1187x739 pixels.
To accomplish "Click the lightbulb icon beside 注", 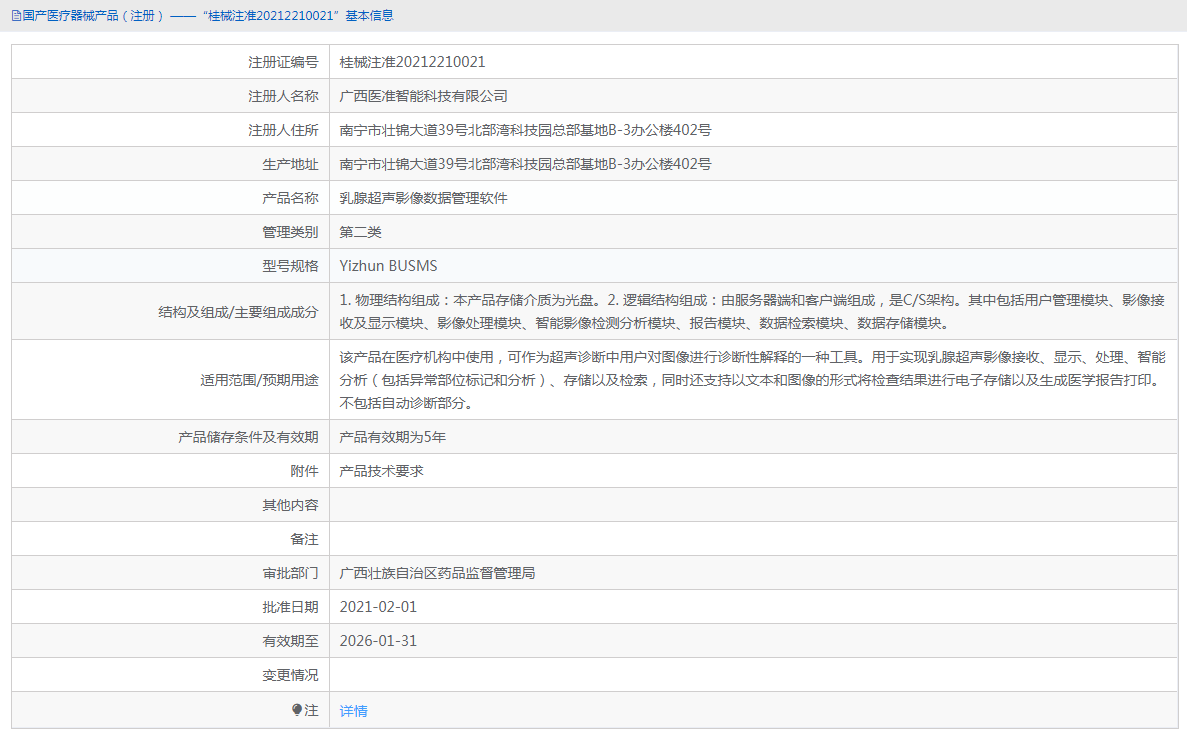I will (x=297, y=709).
